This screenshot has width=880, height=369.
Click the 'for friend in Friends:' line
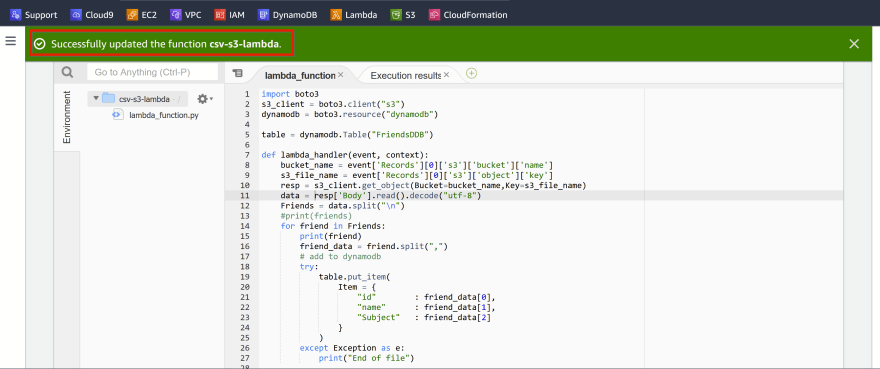click(x=333, y=226)
